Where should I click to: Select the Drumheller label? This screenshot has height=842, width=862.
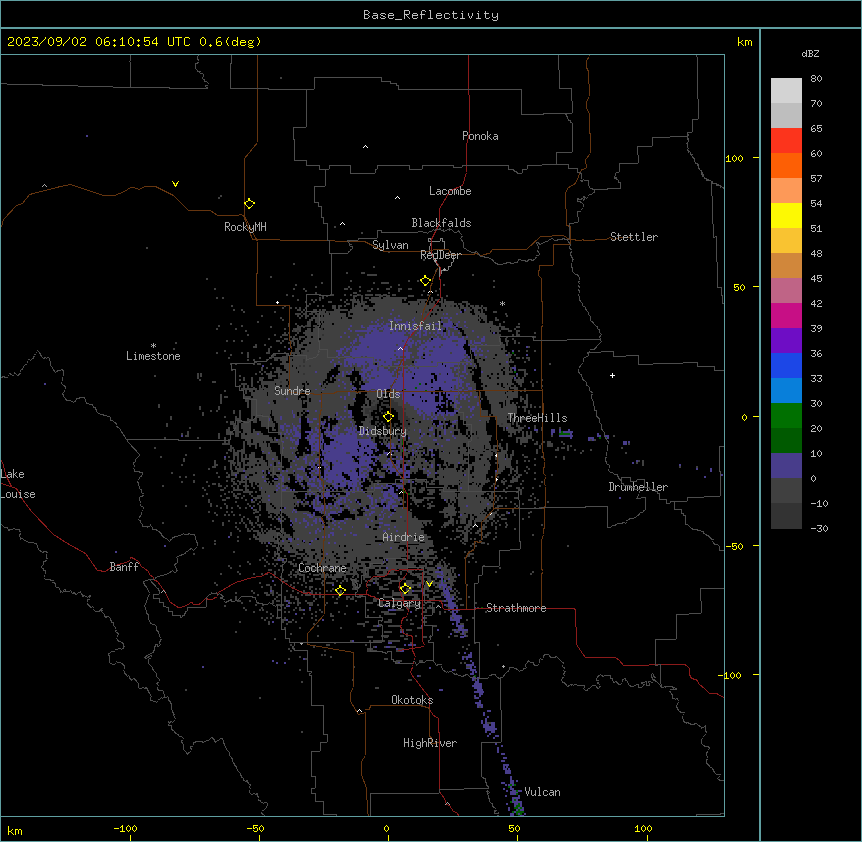coord(638,487)
